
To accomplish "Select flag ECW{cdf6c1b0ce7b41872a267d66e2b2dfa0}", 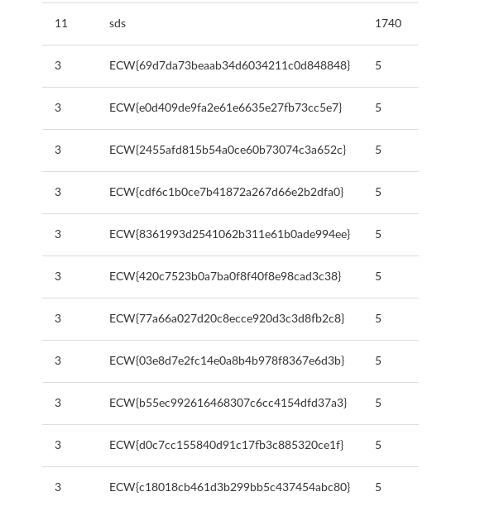I will [226, 192].
